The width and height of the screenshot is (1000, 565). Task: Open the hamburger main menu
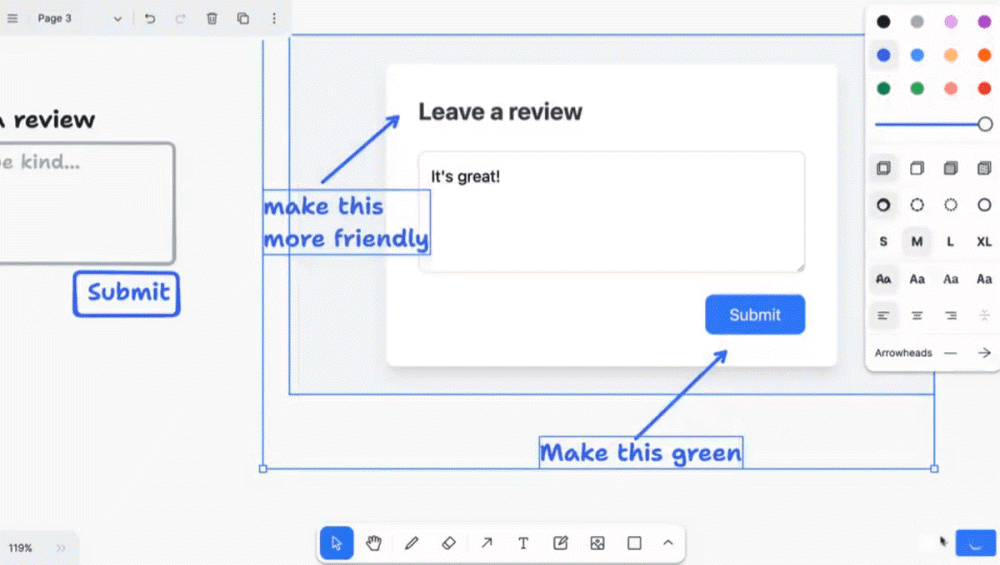(x=13, y=18)
